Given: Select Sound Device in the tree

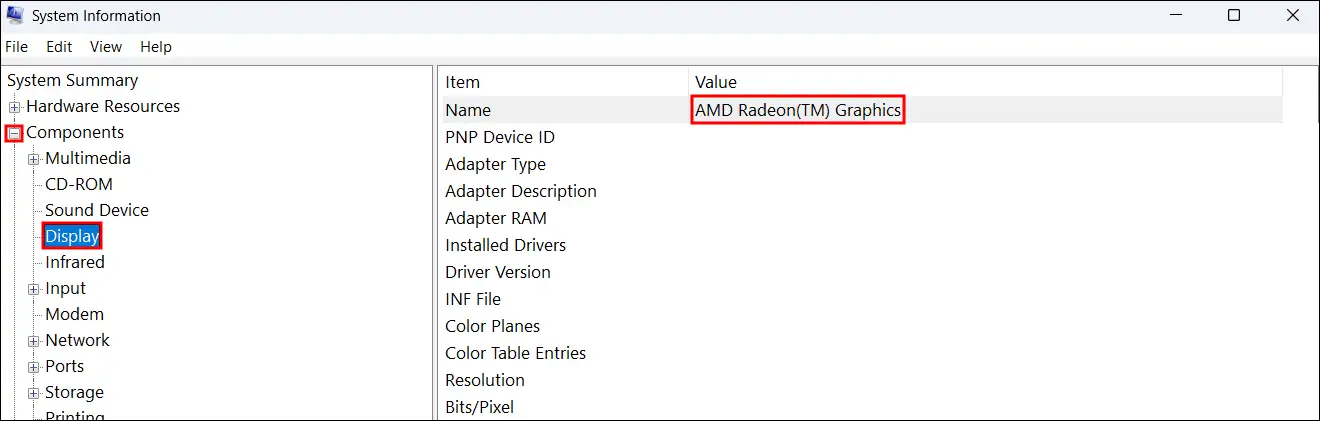Looking at the screenshot, I should coord(97,210).
